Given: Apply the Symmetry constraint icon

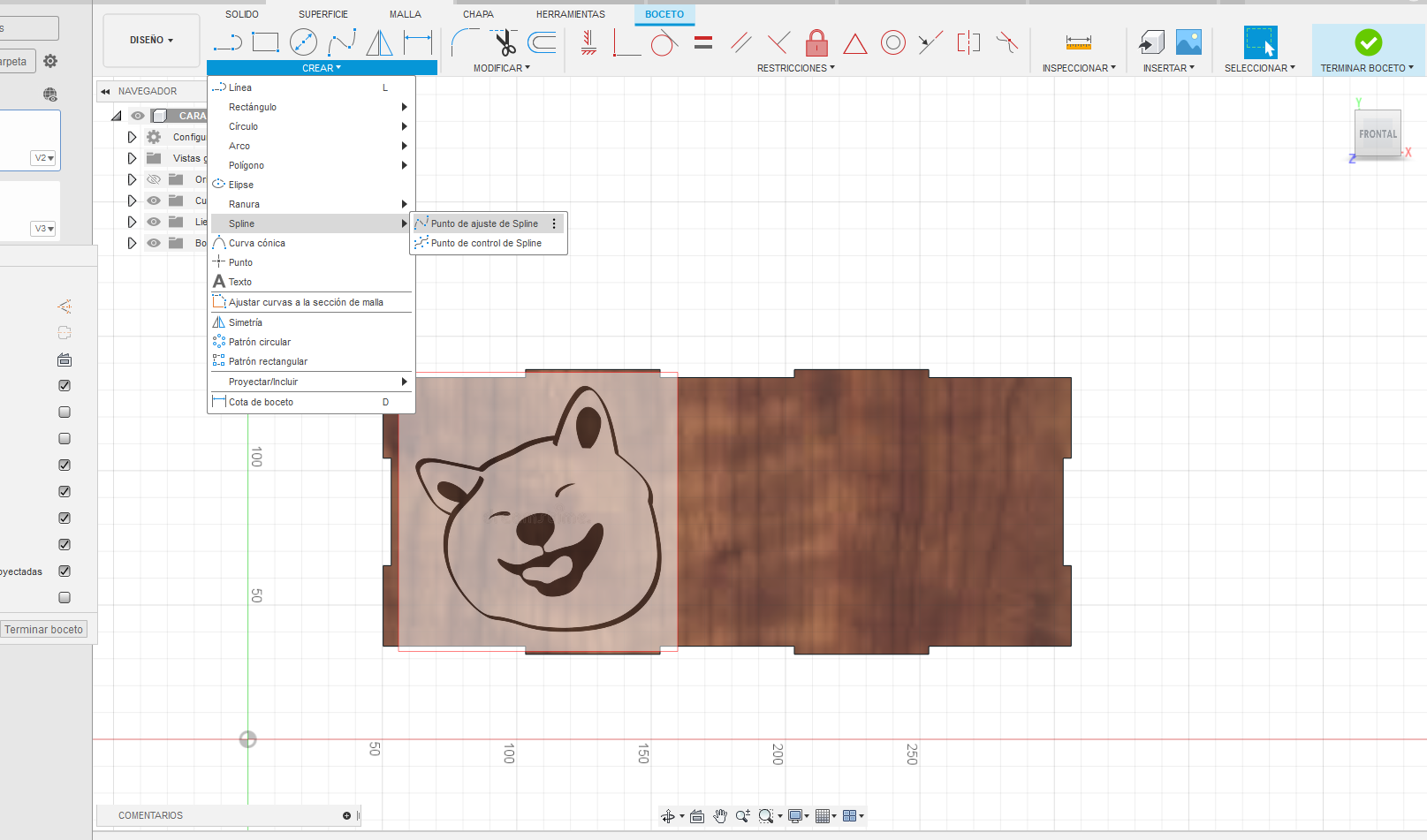Looking at the screenshot, I should tap(968, 42).
